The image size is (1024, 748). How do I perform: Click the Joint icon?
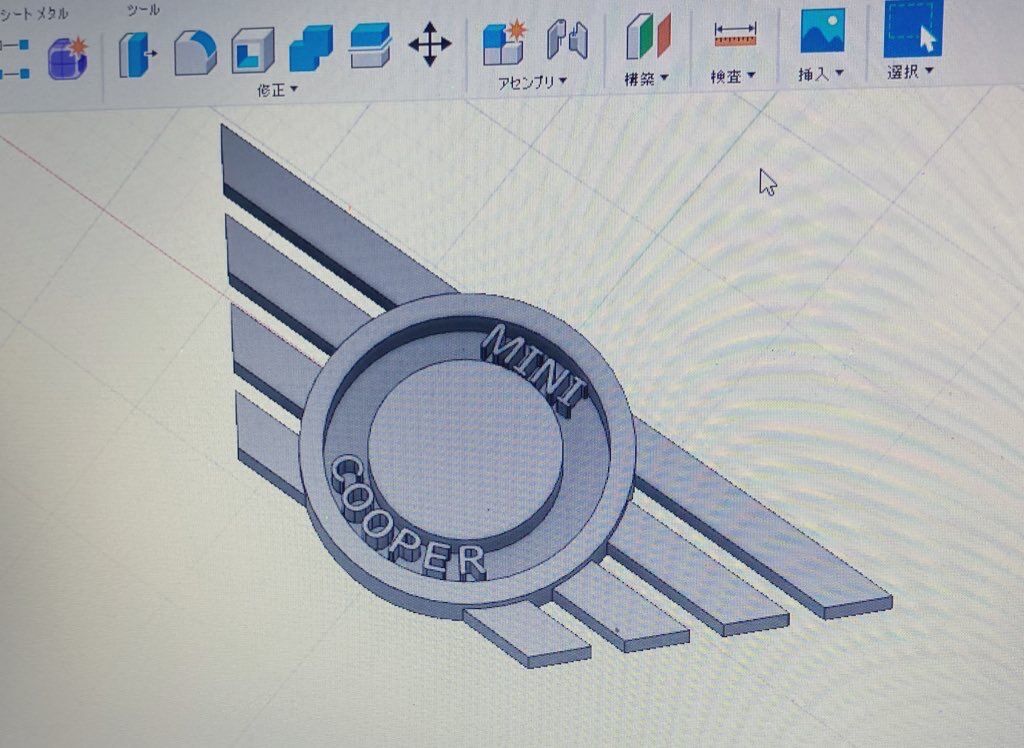click(566, 41)
